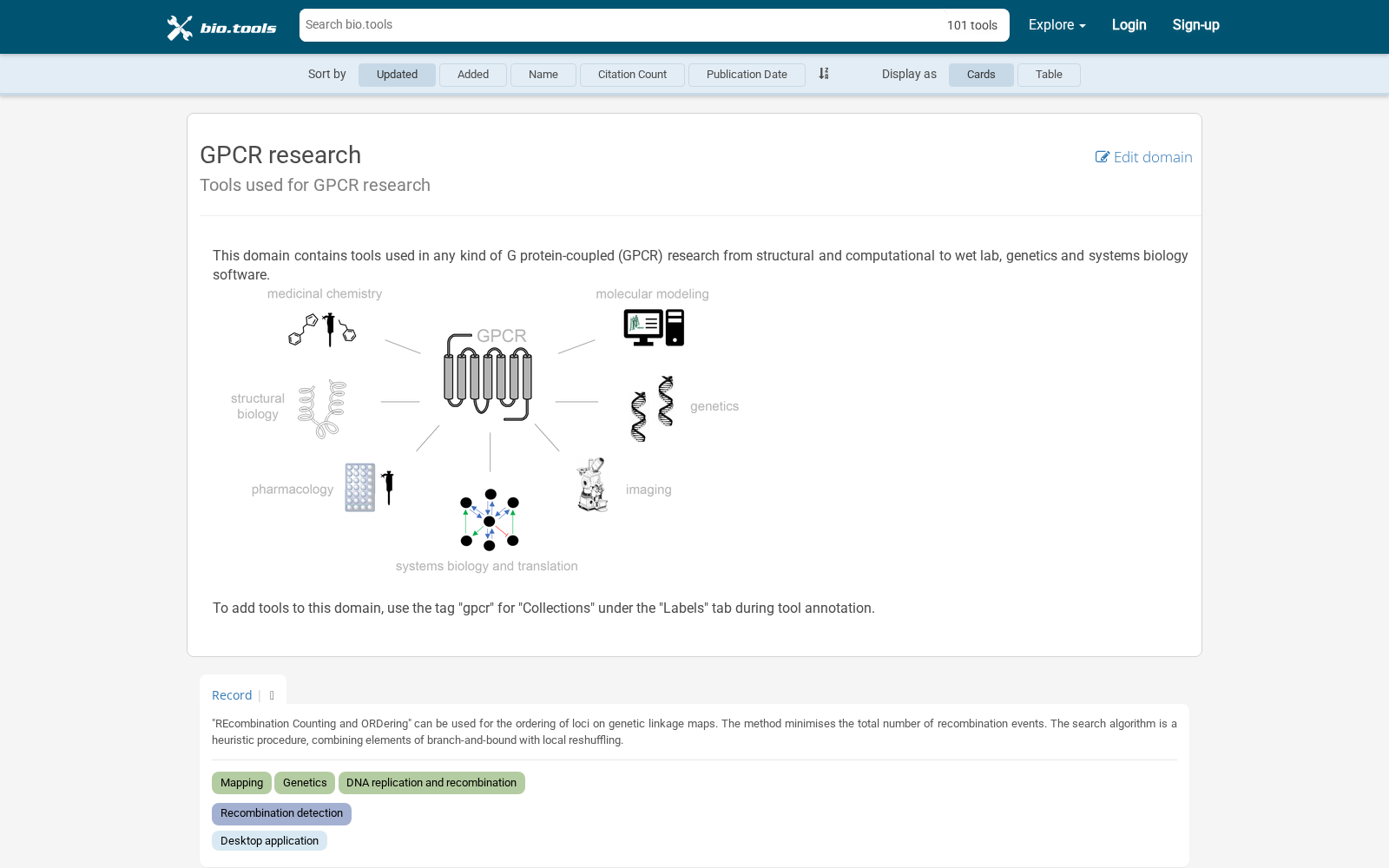
Task: Click the Login link
Action: 1129,25
